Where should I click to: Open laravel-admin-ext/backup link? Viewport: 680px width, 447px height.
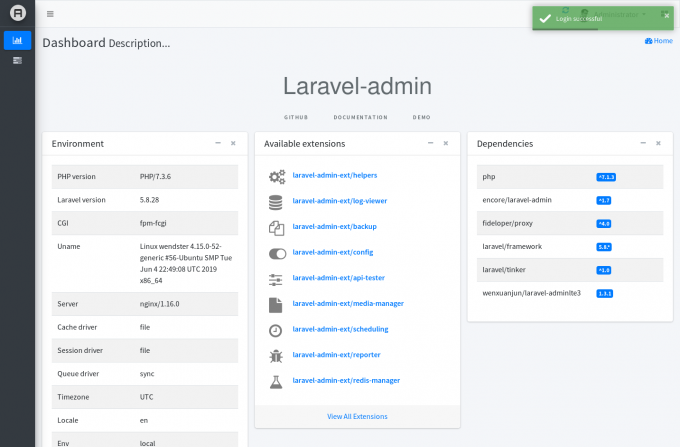(334, 226)
